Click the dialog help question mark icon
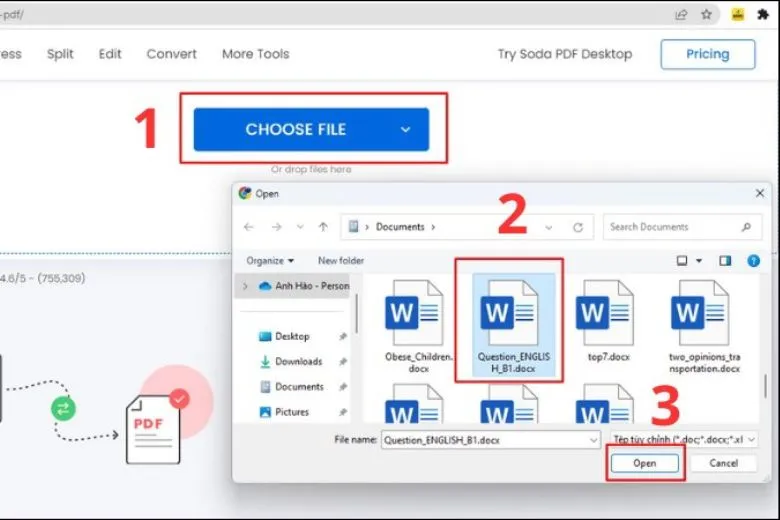The image size is (780, 520). tap(753, 261)
